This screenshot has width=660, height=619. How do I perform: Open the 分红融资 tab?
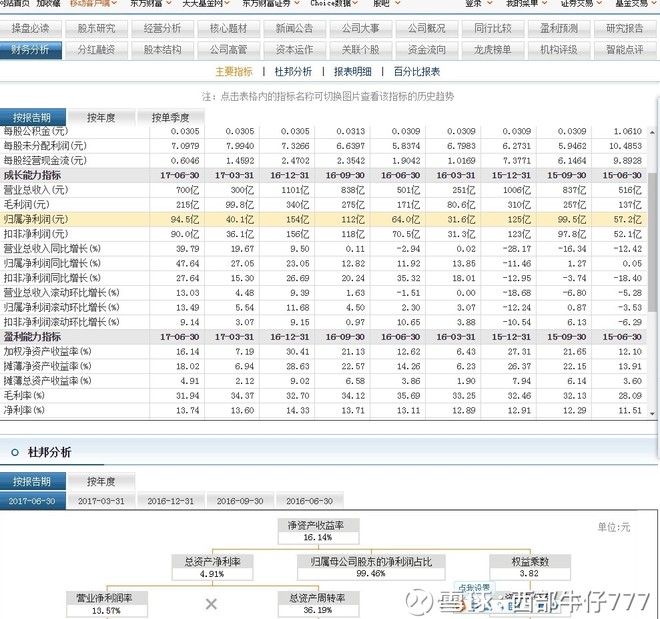click(96, 50)
